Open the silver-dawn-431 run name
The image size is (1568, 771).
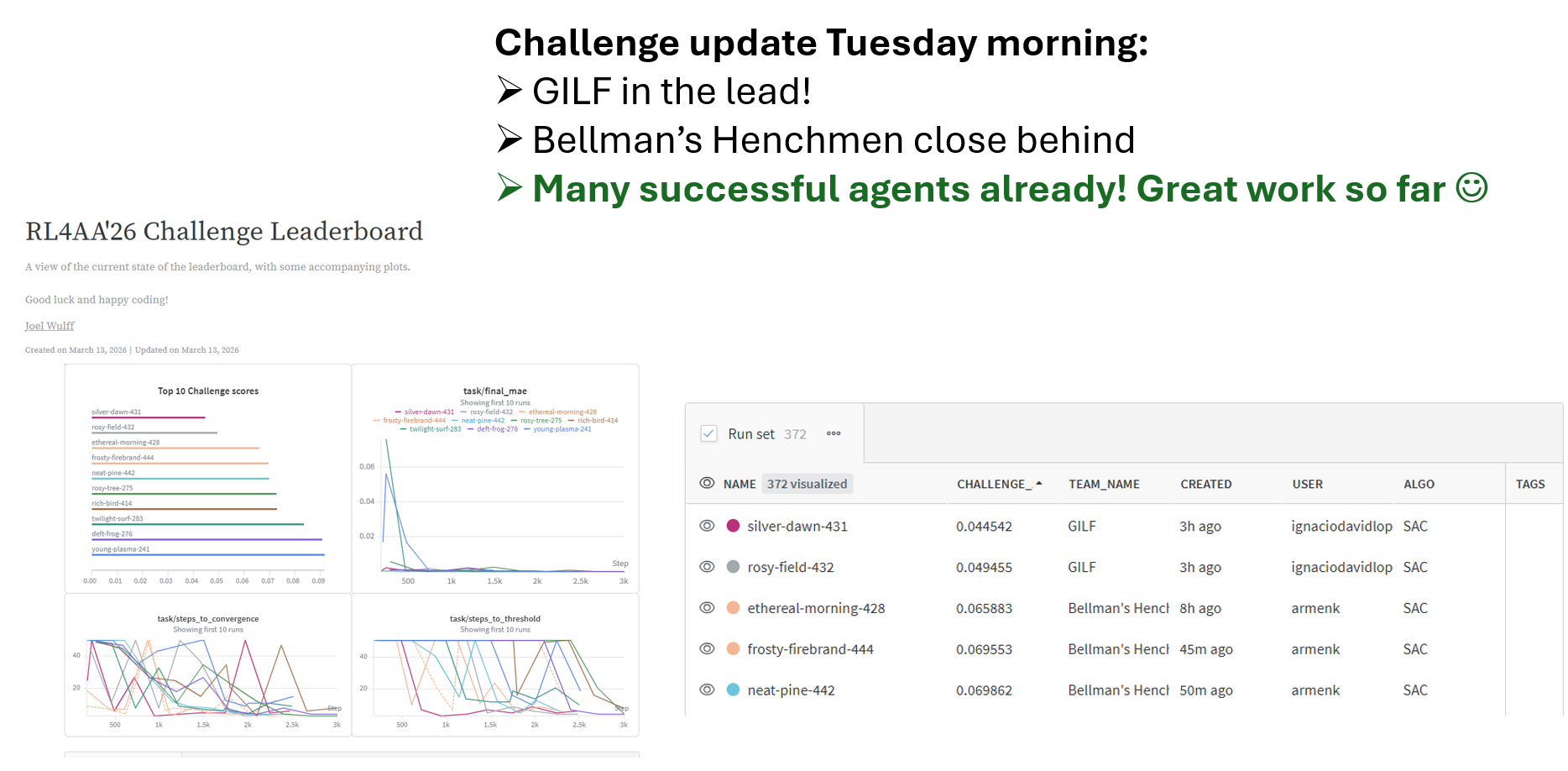(797, 527)
